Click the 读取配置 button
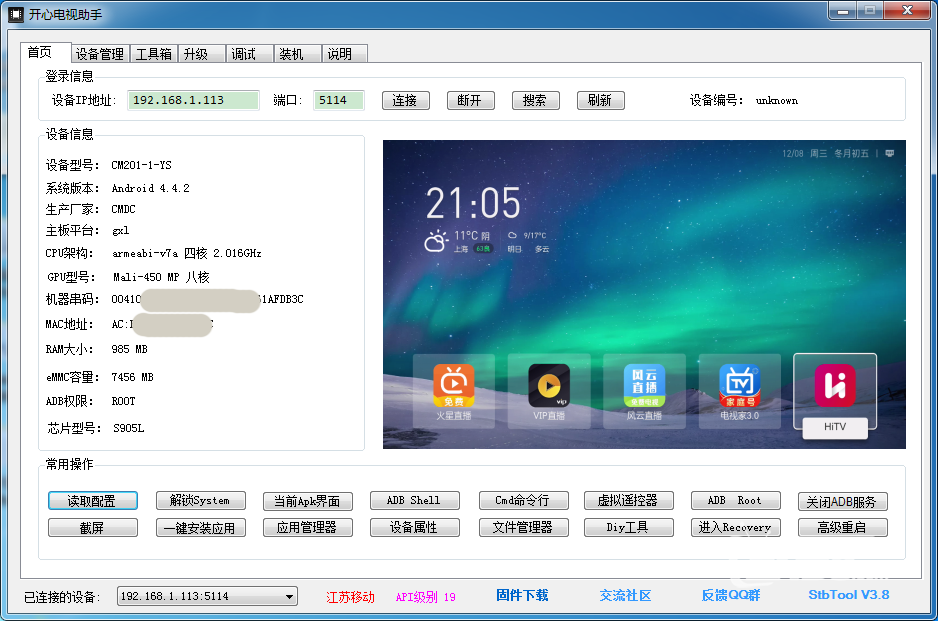Viewport: 938px width, 621px height. pyautogui.click(x=93, y=501)
